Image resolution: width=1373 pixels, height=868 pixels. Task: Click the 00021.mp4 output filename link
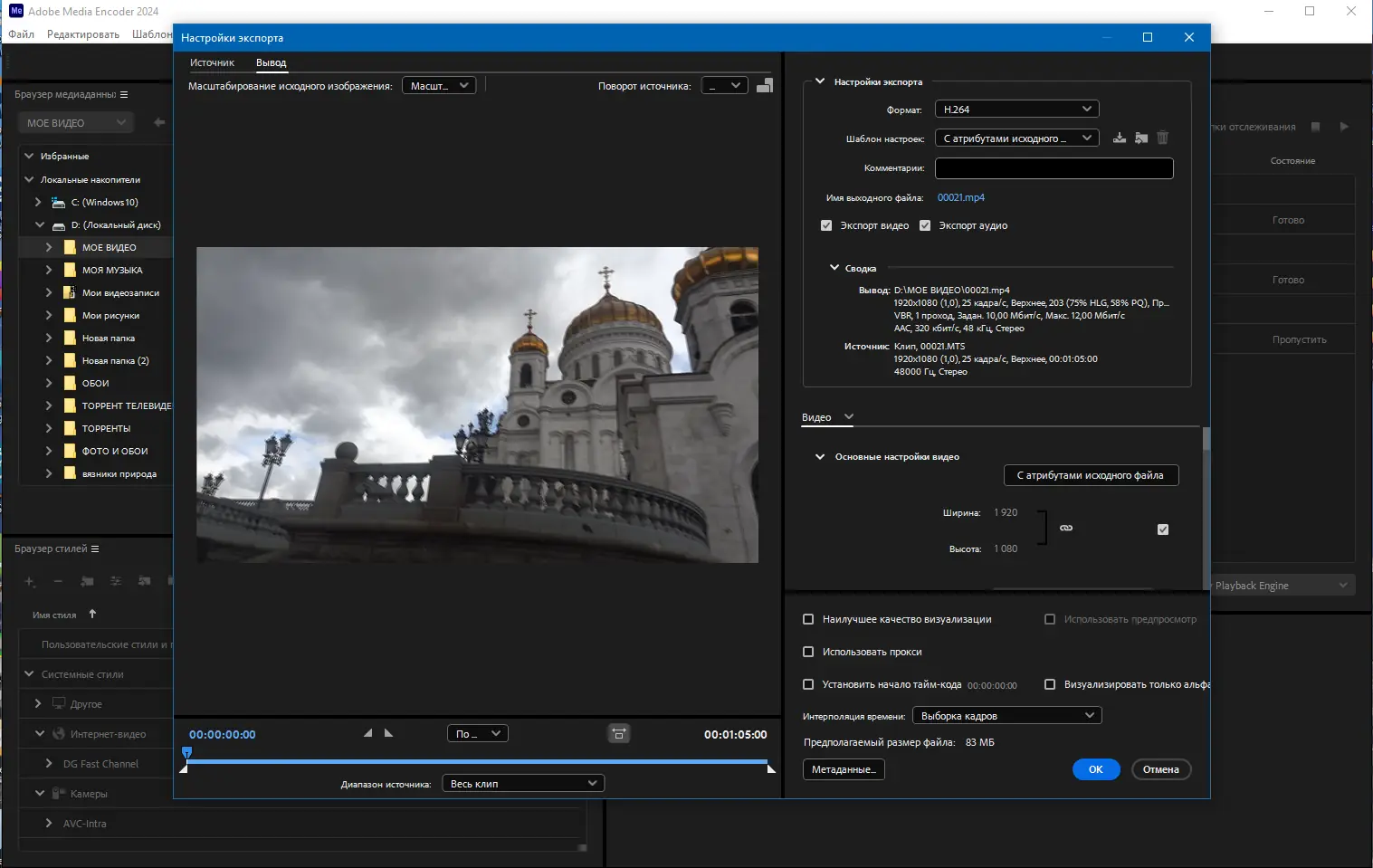click(960, 197)
